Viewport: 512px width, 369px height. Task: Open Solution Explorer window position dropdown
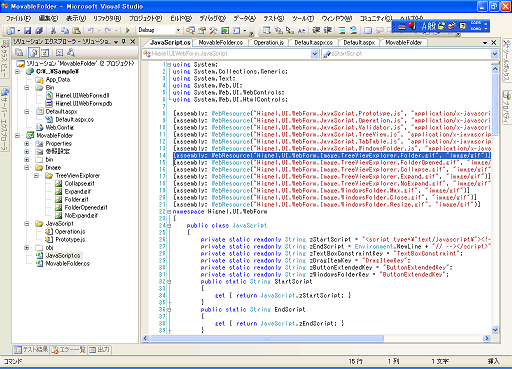coord(116,42)
